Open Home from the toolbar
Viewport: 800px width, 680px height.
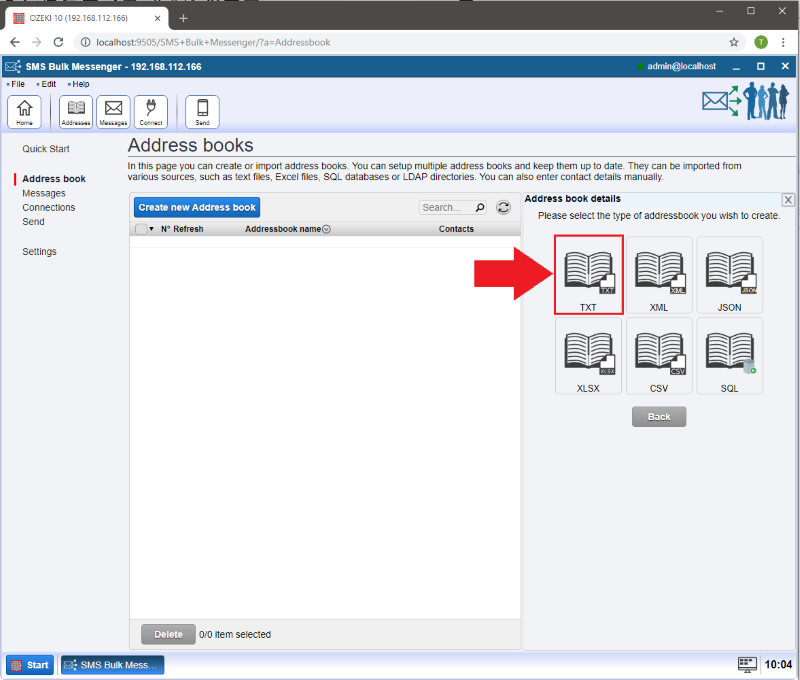click(24, 112)
